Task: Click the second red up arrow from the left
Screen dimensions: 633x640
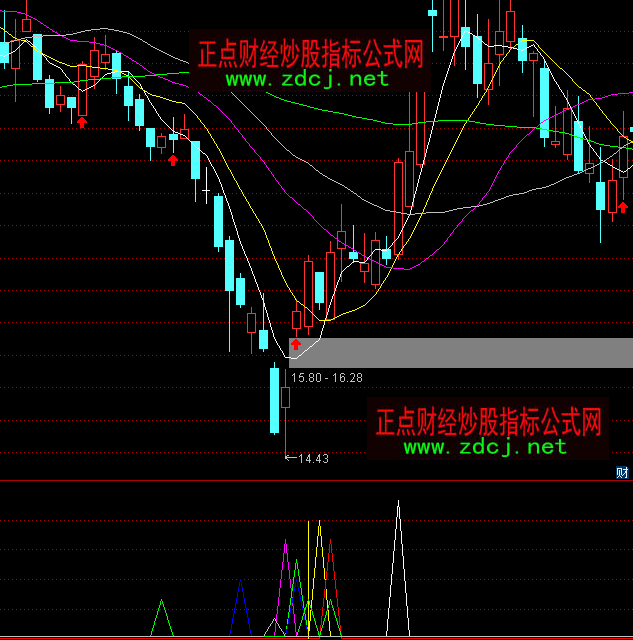Action: [173, 159]
